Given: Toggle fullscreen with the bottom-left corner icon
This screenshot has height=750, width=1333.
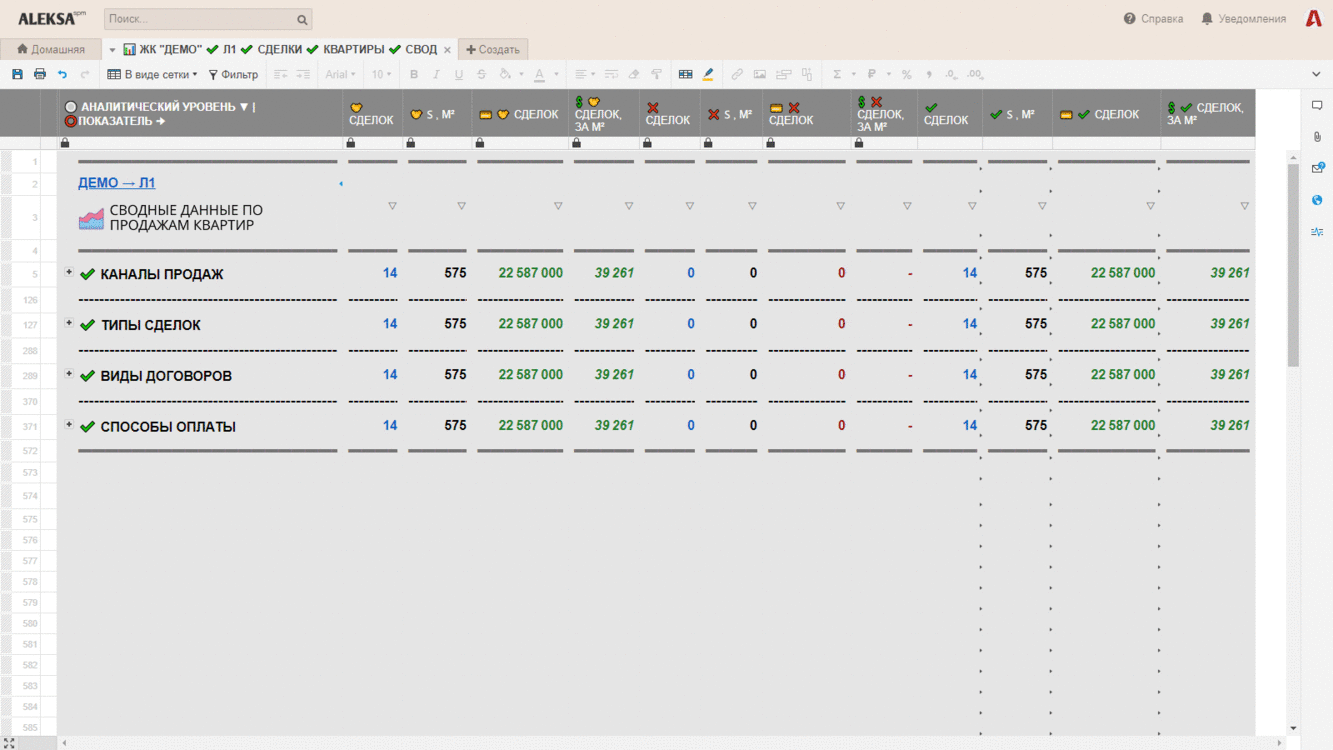Looking at the screenshot, I should click(x=9, y=743).
